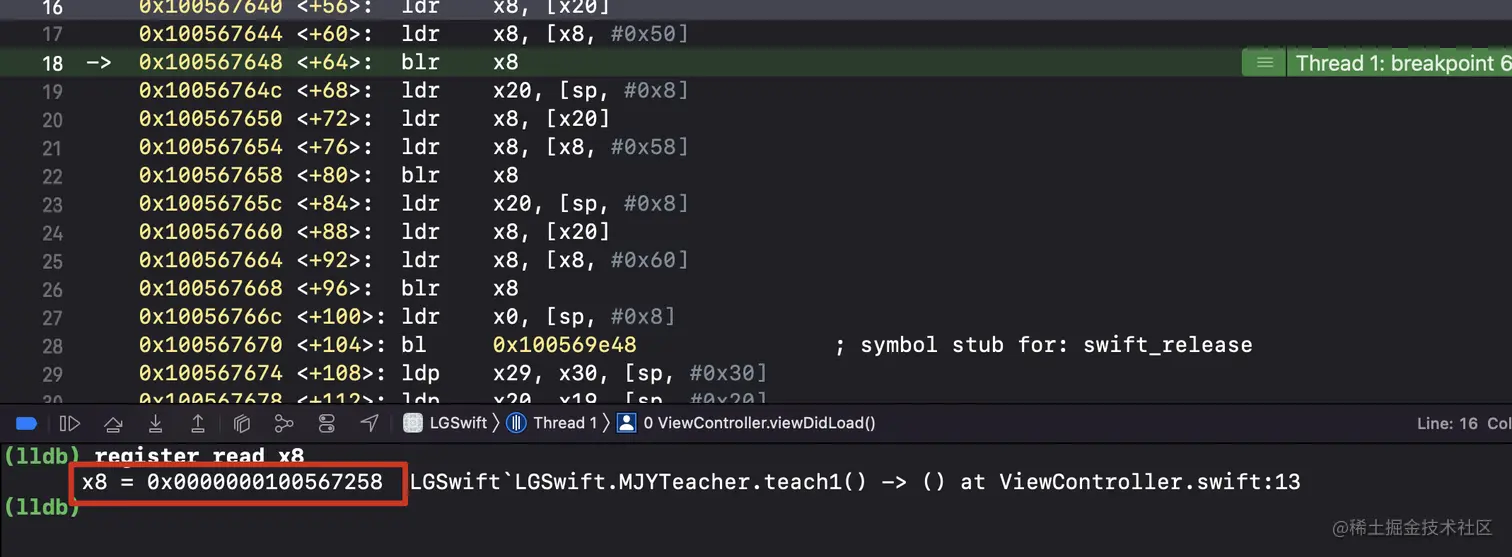Viewport: 1512px width, 557px height.
Task: Toggle the breakpoints activation icon
Action: [x=27, y=423]
